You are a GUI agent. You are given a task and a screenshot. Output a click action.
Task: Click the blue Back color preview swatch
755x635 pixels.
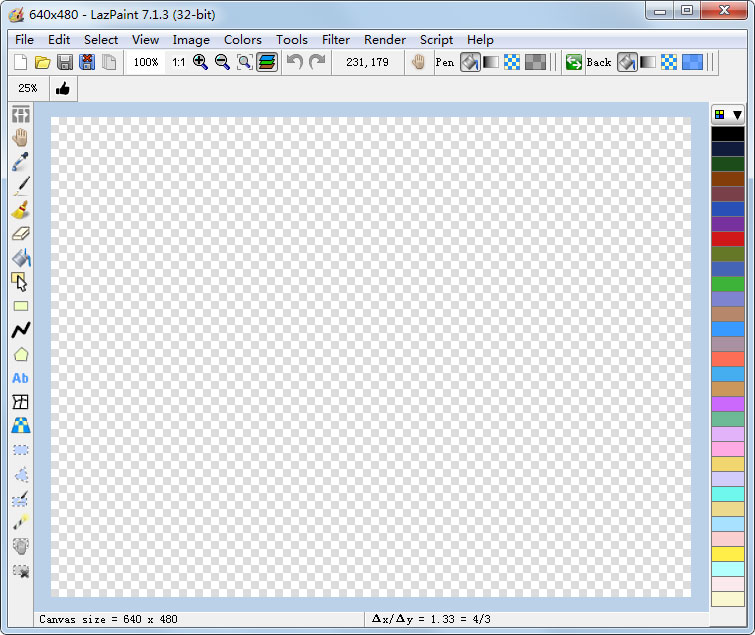[x=692, y=62]
